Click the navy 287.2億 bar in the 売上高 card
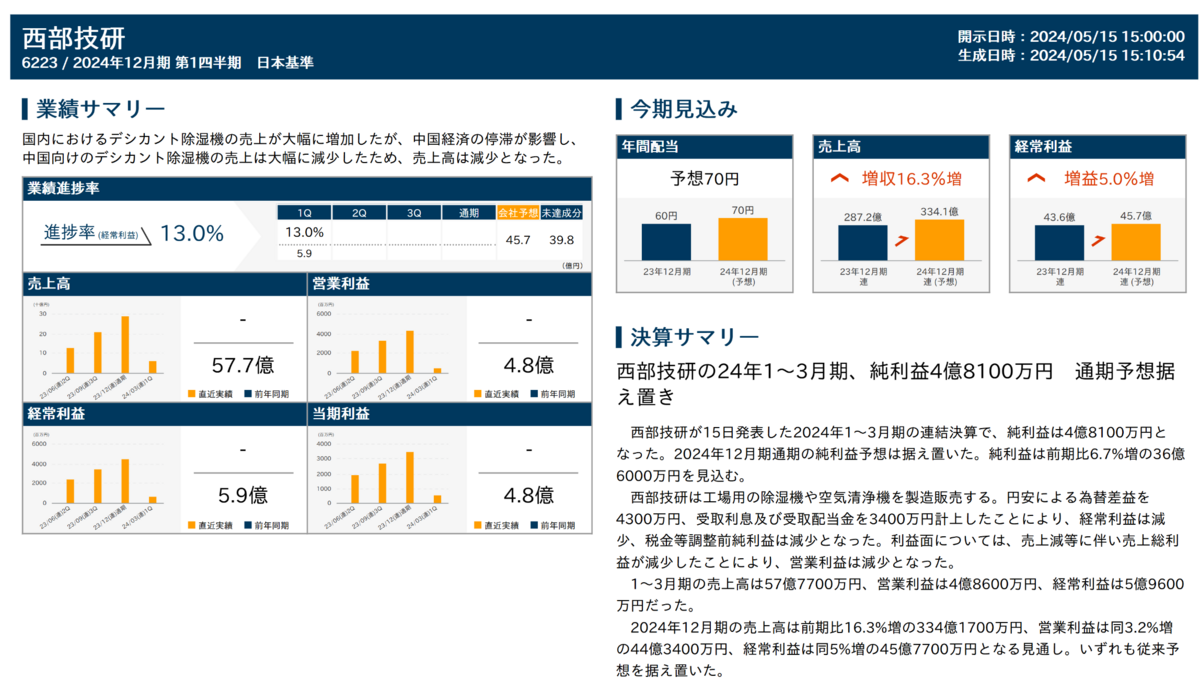The width and height of the screenshot is (1200, 691). [863, 242]
